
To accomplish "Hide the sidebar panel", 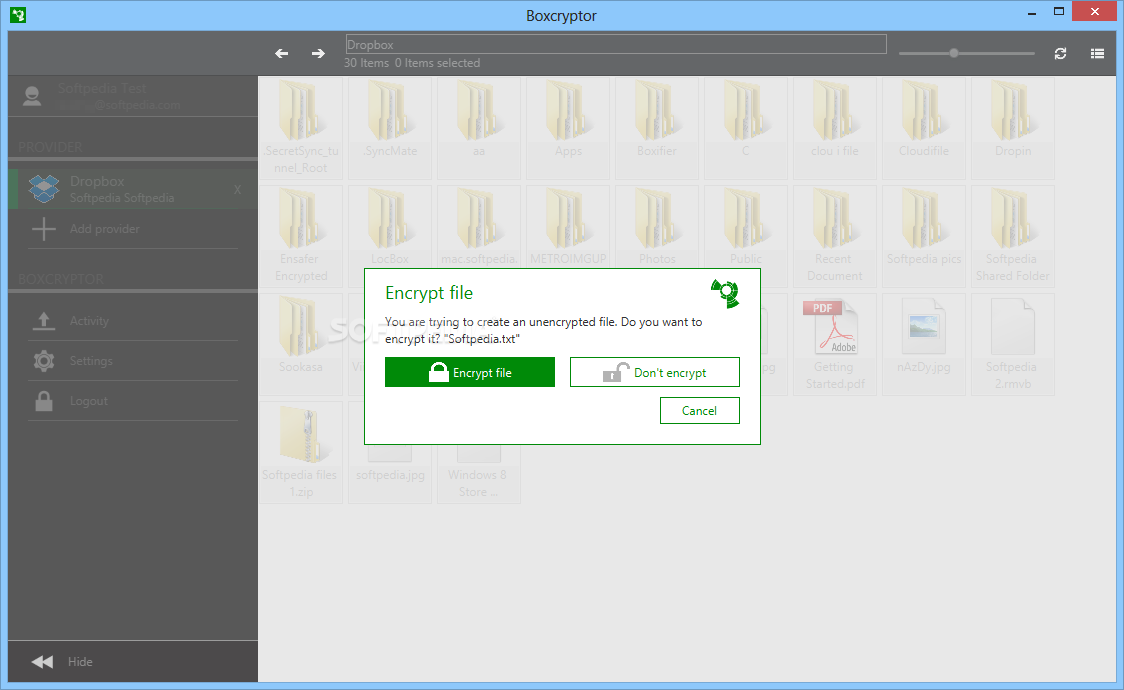I will [x=133, y=661].
